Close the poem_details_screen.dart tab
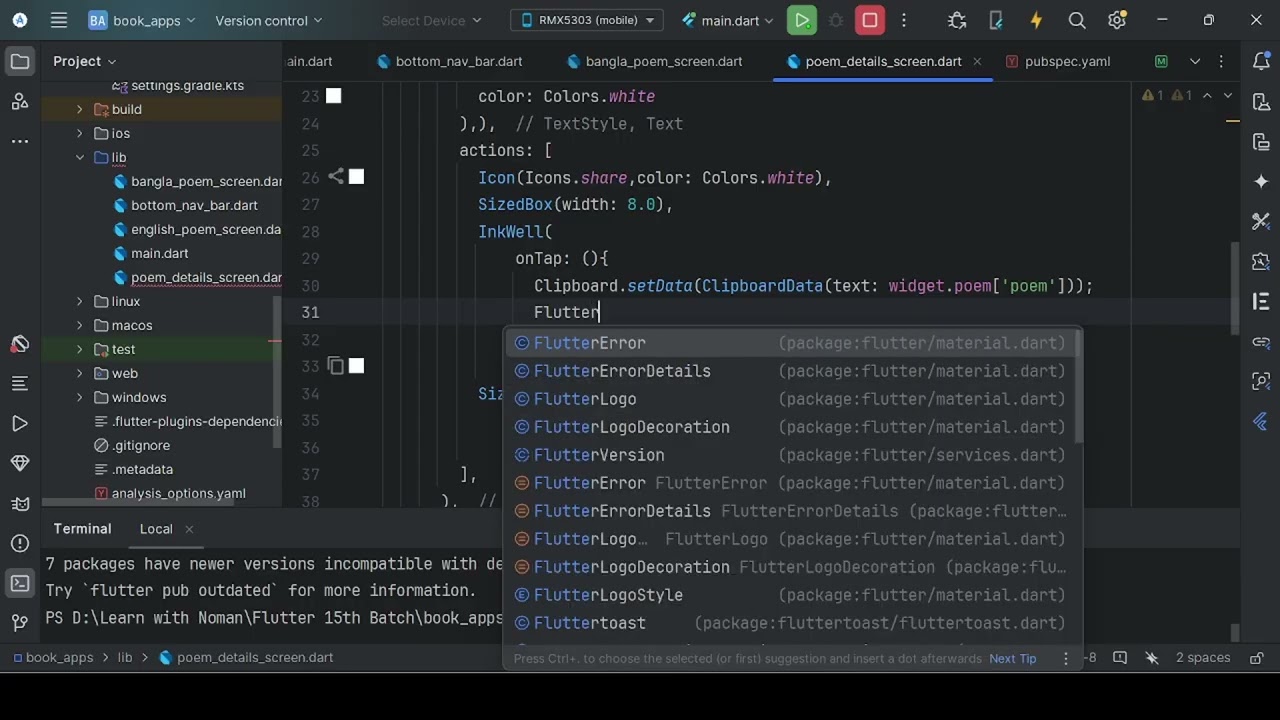Screen dimensions: 1280x720 click(977, 62)
